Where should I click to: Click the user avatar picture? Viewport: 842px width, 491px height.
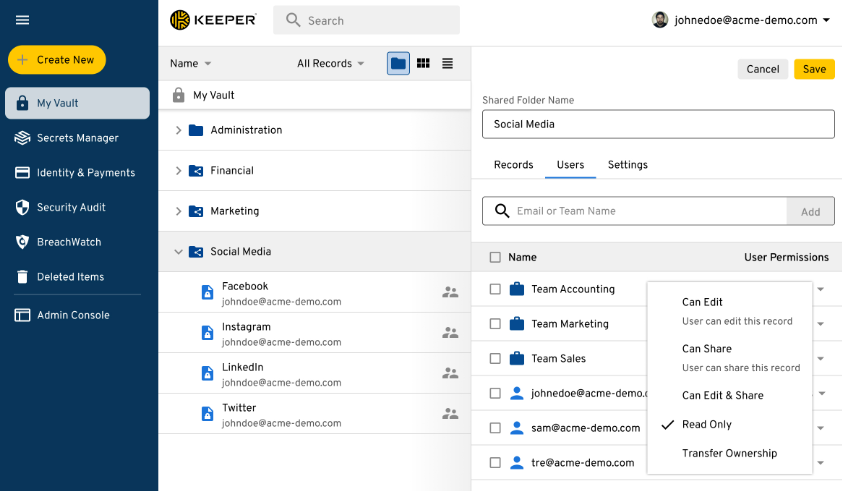click(660, 20)
